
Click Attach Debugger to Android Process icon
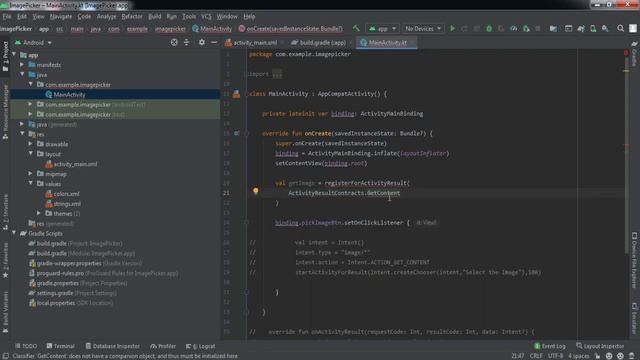tap(526, 29)
